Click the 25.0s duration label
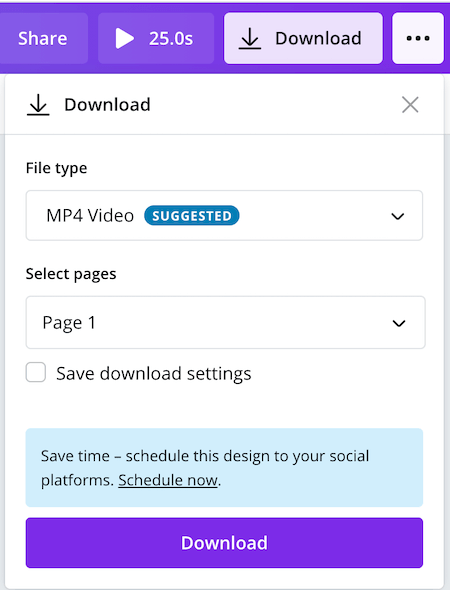This screenshot has height=590, width=450. (171, 38)
